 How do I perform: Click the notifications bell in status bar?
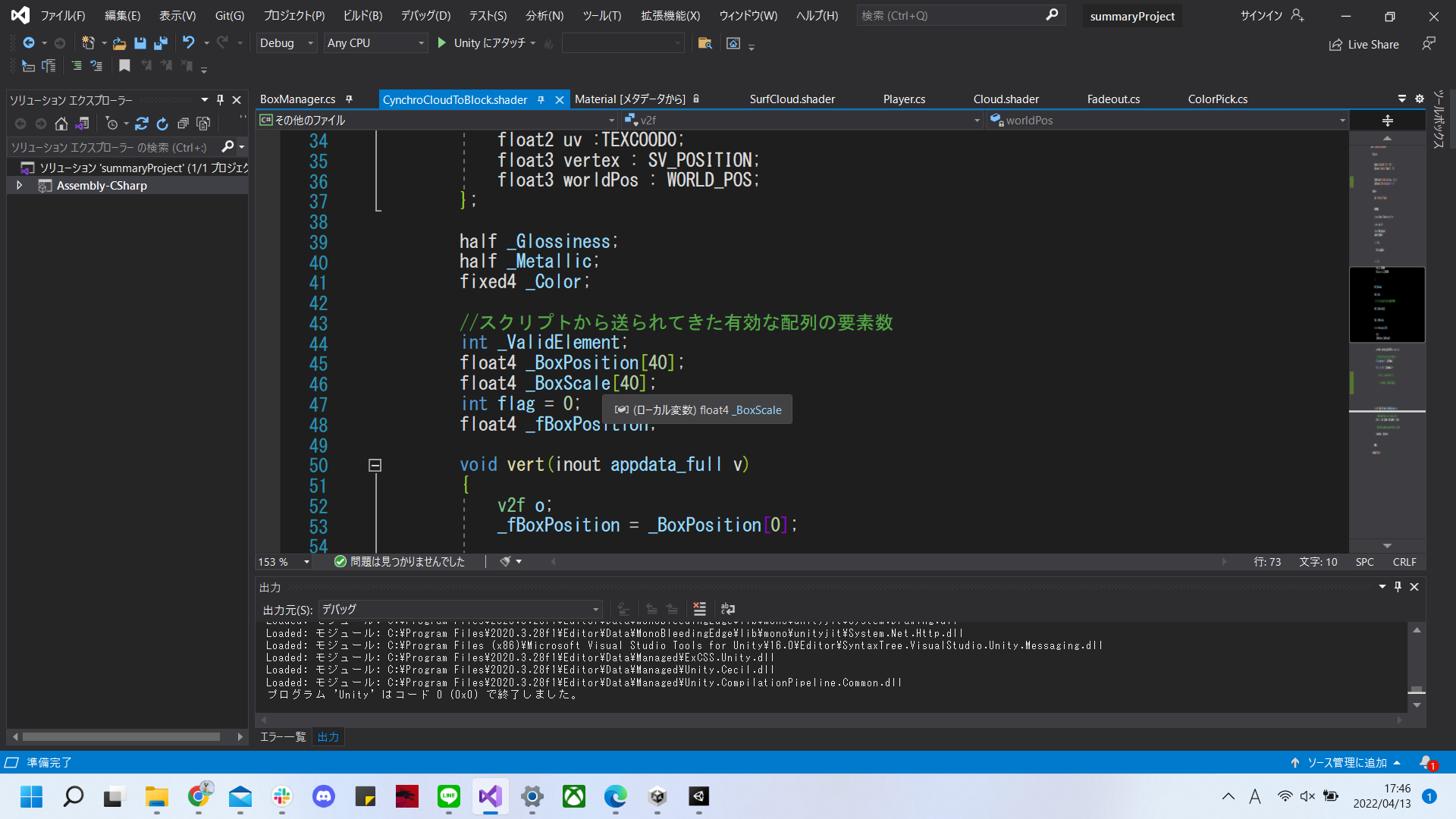coord(1427,762)
